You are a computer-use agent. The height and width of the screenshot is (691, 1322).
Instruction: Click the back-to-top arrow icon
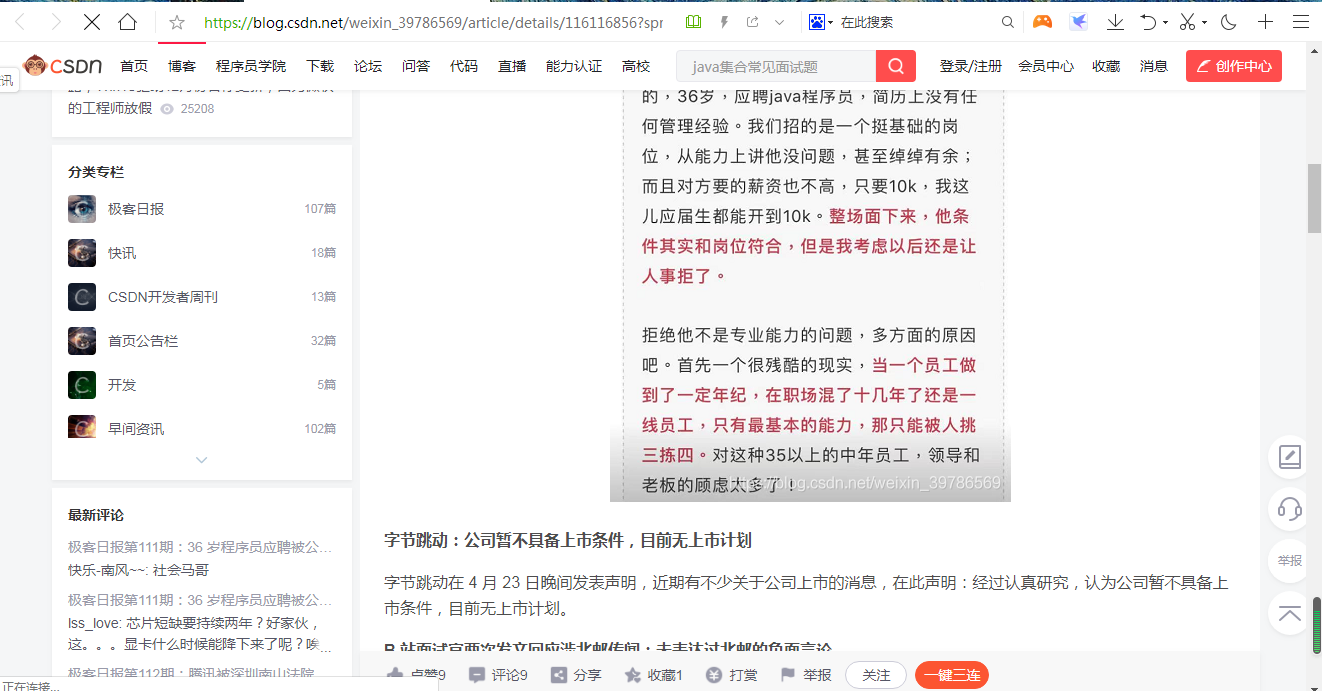(1290, 613)
